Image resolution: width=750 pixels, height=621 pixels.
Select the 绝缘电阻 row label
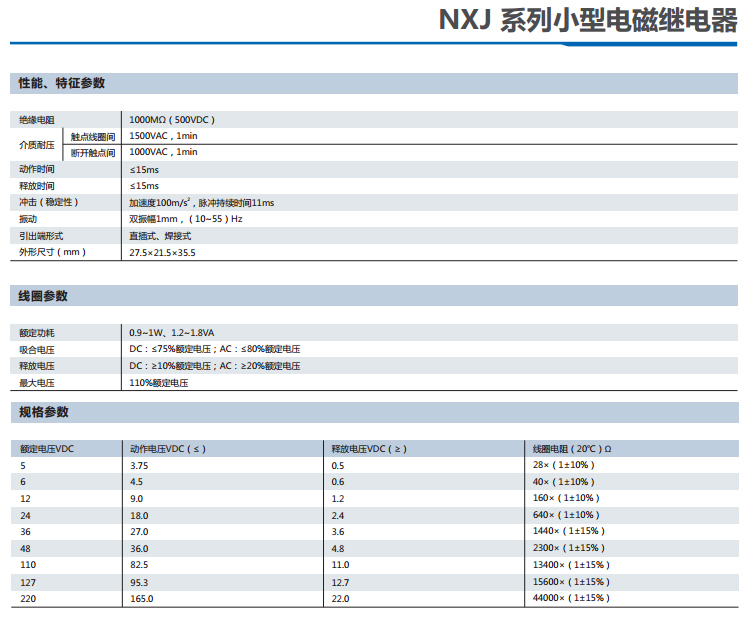[37, 120]
